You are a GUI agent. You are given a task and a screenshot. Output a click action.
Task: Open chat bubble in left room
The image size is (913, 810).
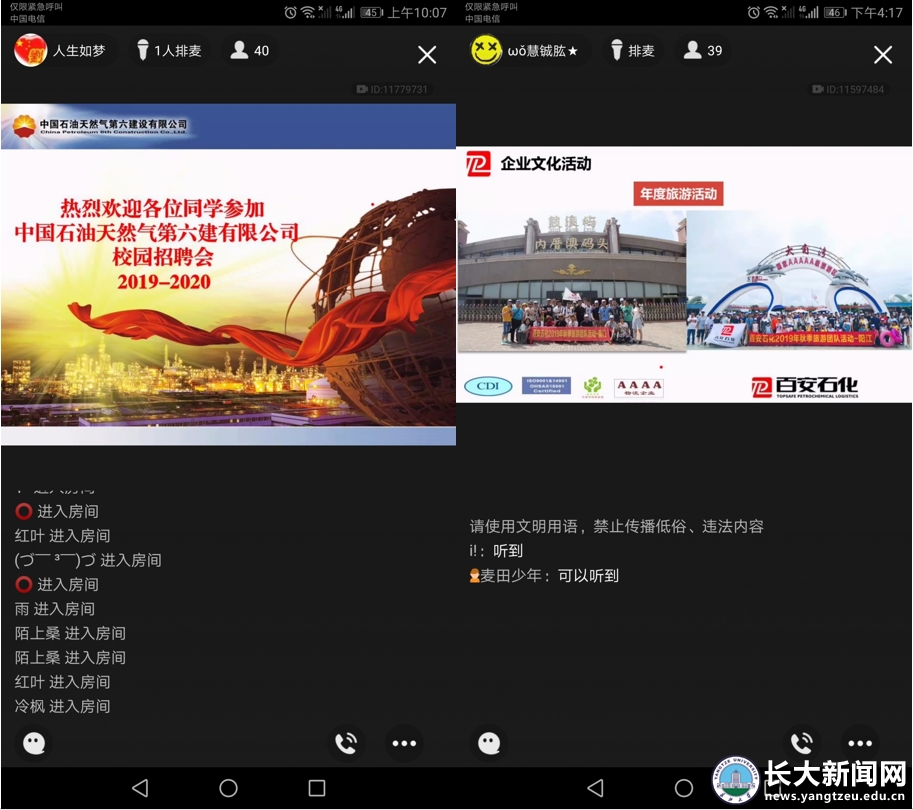[x=34, y=743]
